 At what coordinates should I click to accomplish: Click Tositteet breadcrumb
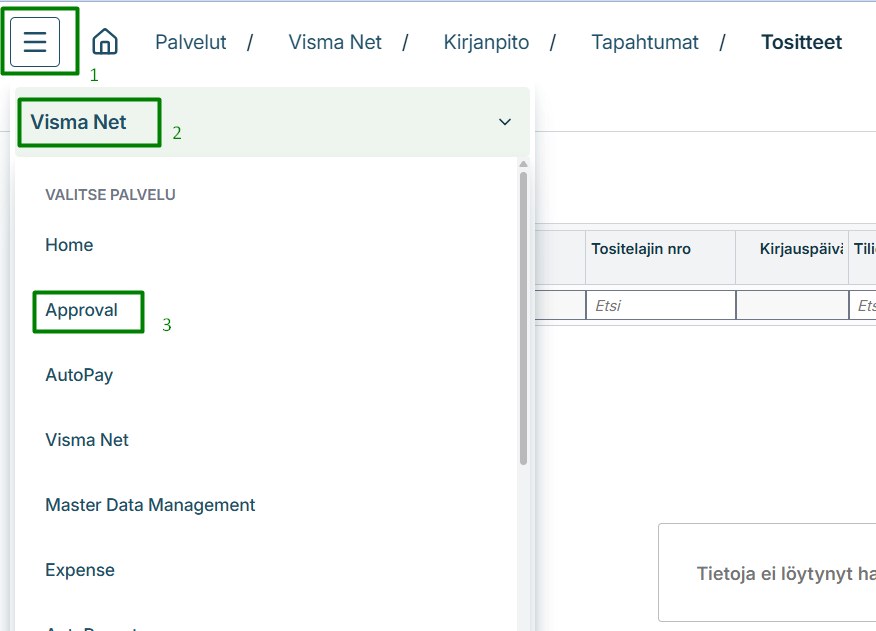pyautogui.click(x=801, y=42)
